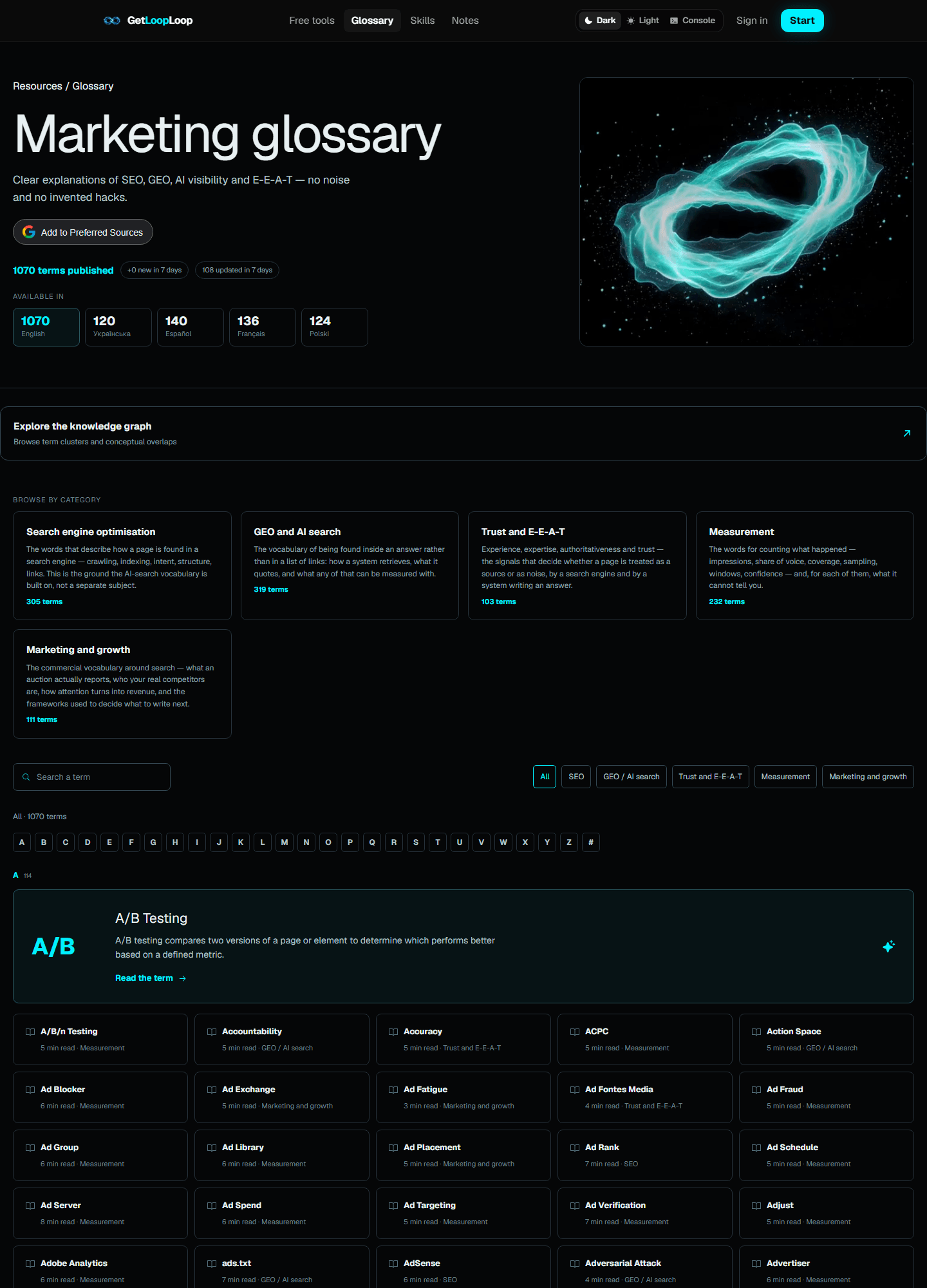Click the GetLoopLoop infinity logo icon
Image resolution: width=927 pixels, height=1288 pixels.
(112, 21)
